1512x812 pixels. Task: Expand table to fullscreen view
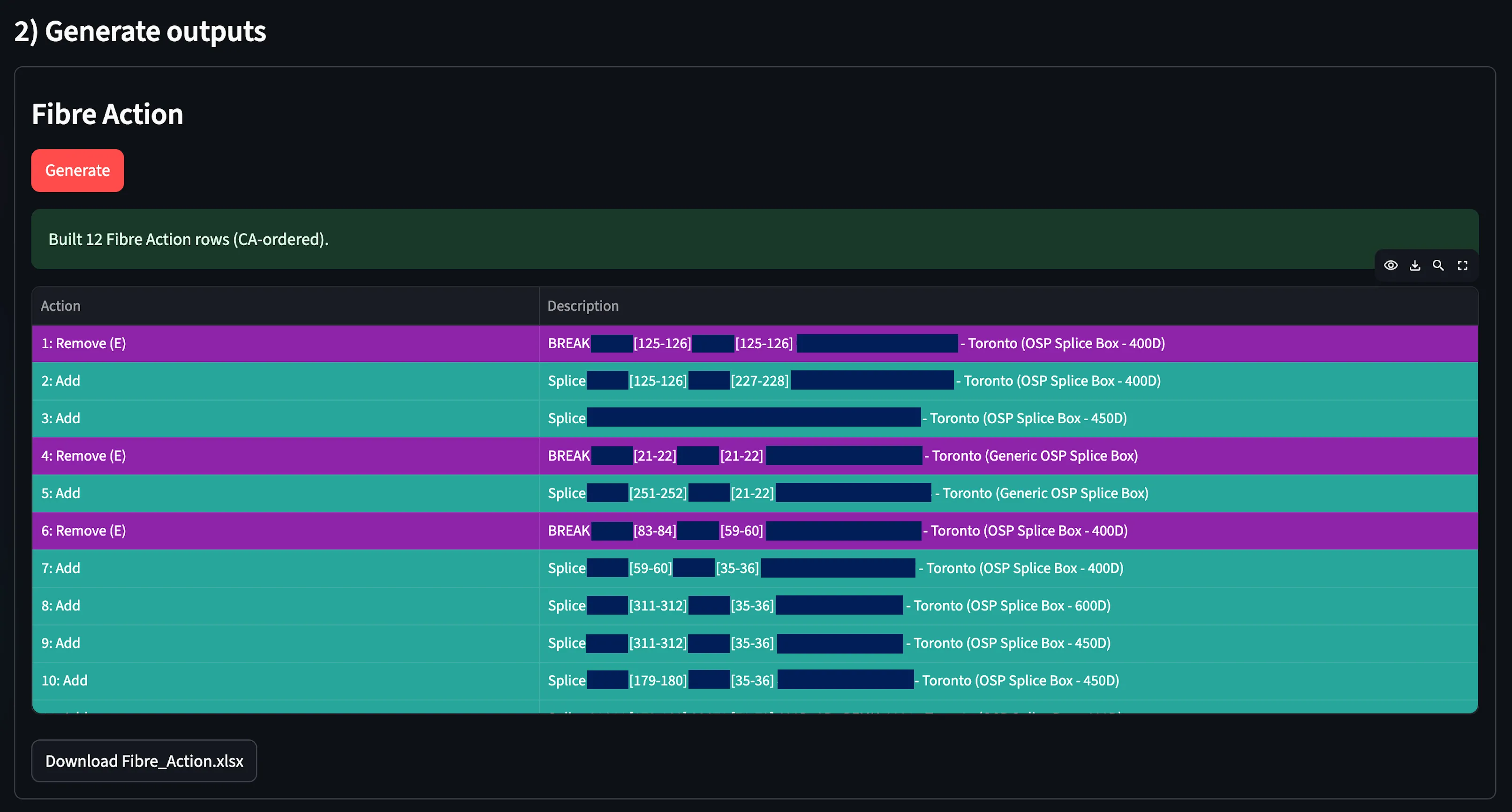pos(1462,265)
